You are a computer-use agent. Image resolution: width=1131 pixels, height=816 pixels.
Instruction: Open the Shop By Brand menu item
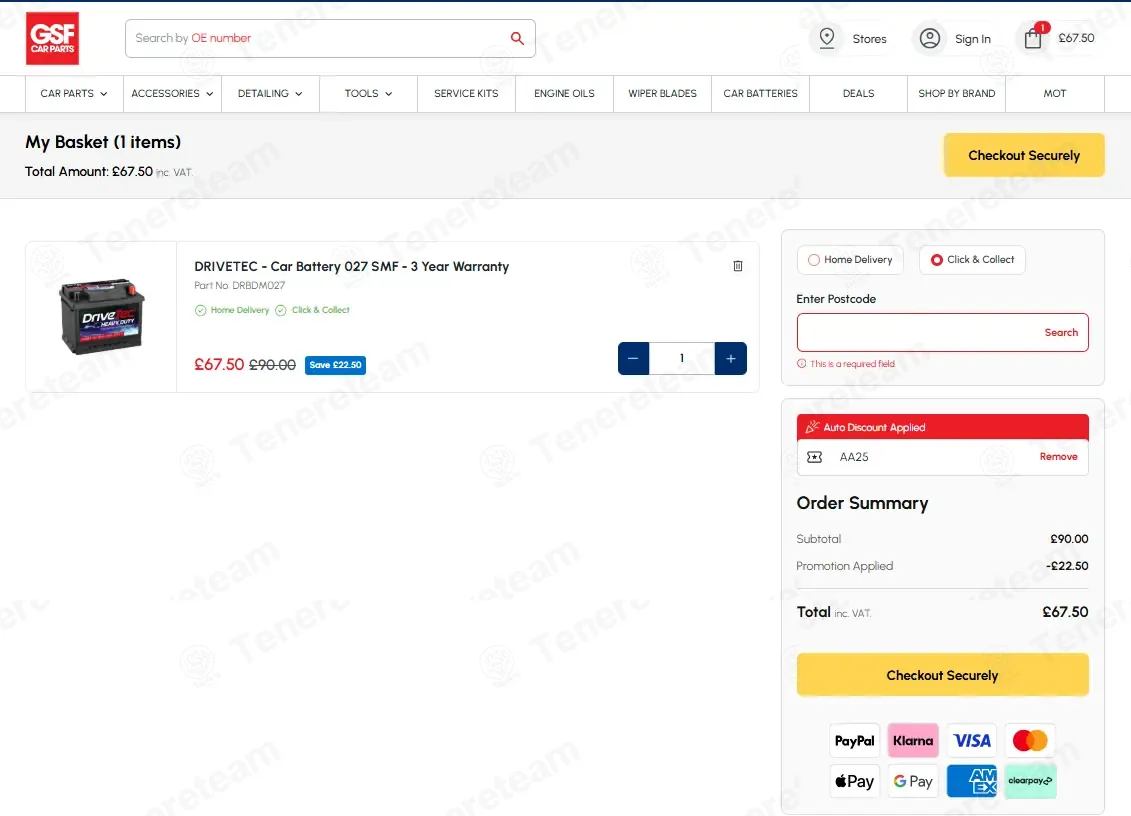(x=956, y=94)
